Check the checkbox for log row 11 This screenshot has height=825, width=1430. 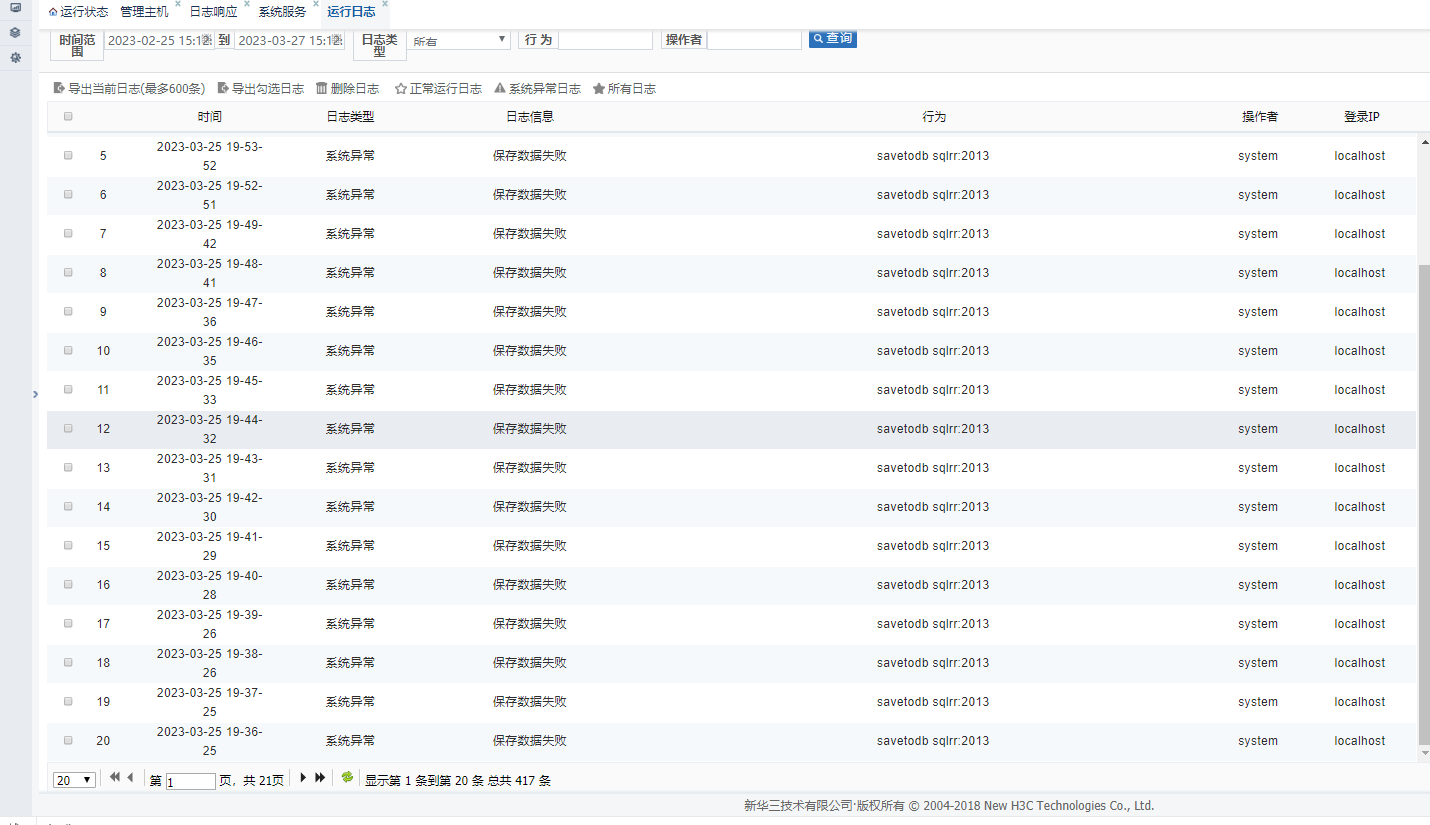(68, 389)
